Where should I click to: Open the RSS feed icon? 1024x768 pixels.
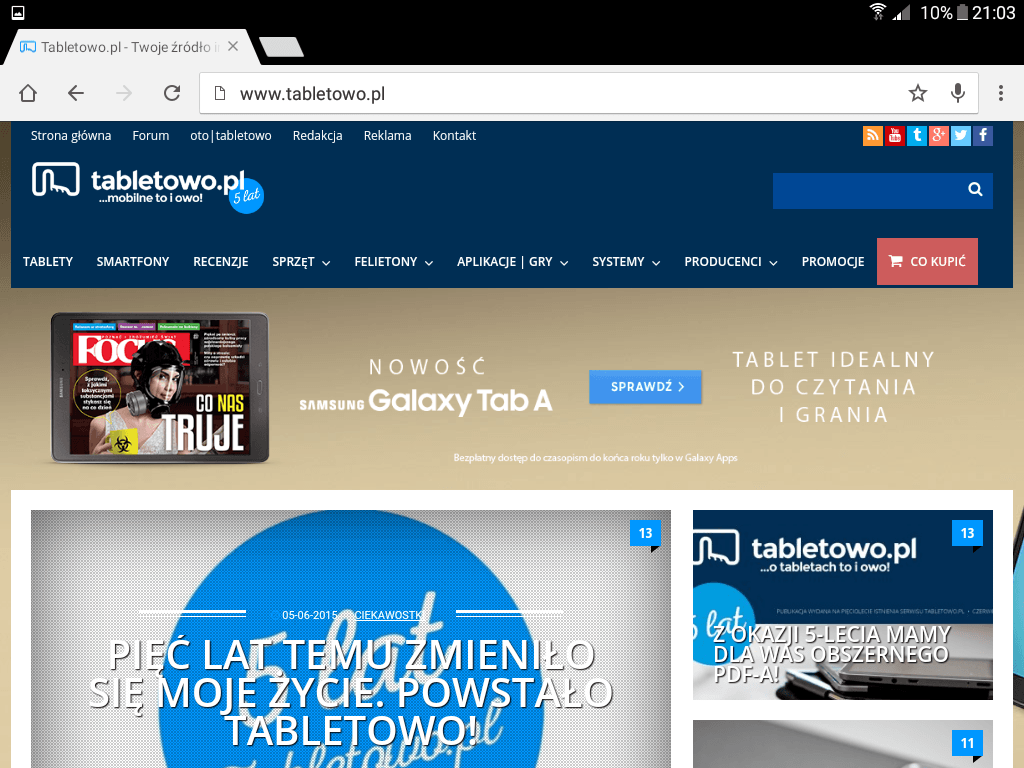(x=872, y=136)
